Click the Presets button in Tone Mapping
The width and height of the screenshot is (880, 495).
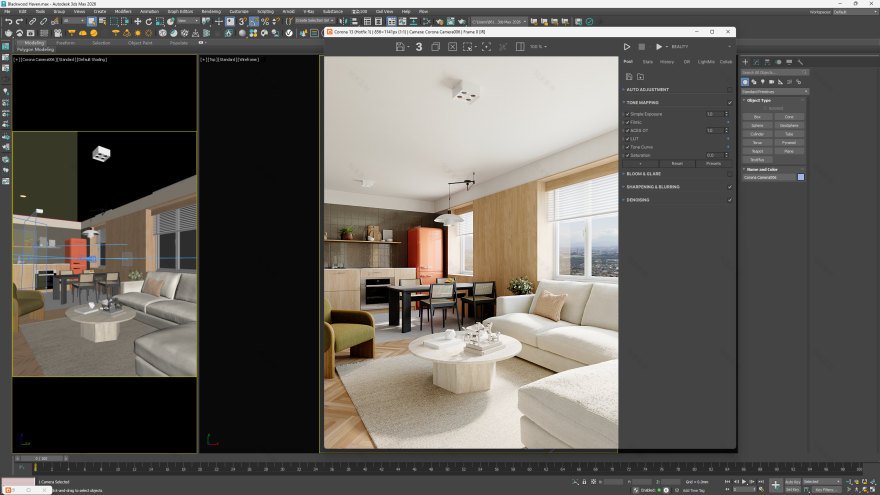pos(713,163)
